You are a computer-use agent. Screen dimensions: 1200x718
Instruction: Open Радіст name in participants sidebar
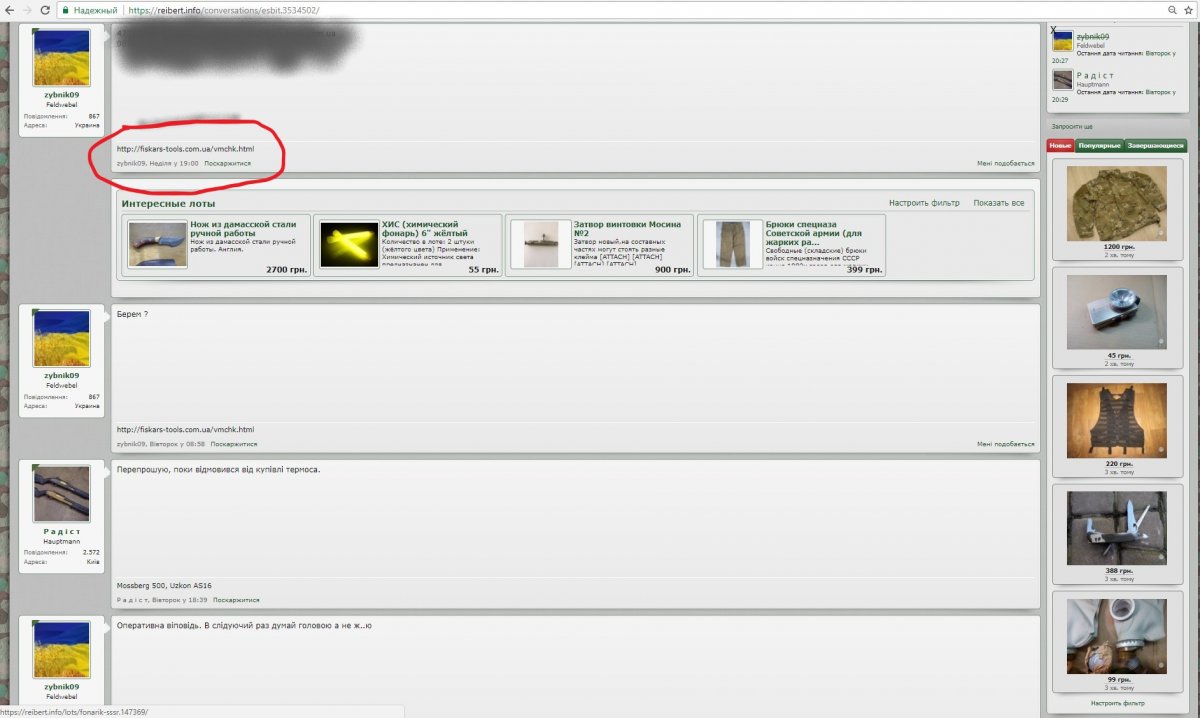click(1095, 75)
